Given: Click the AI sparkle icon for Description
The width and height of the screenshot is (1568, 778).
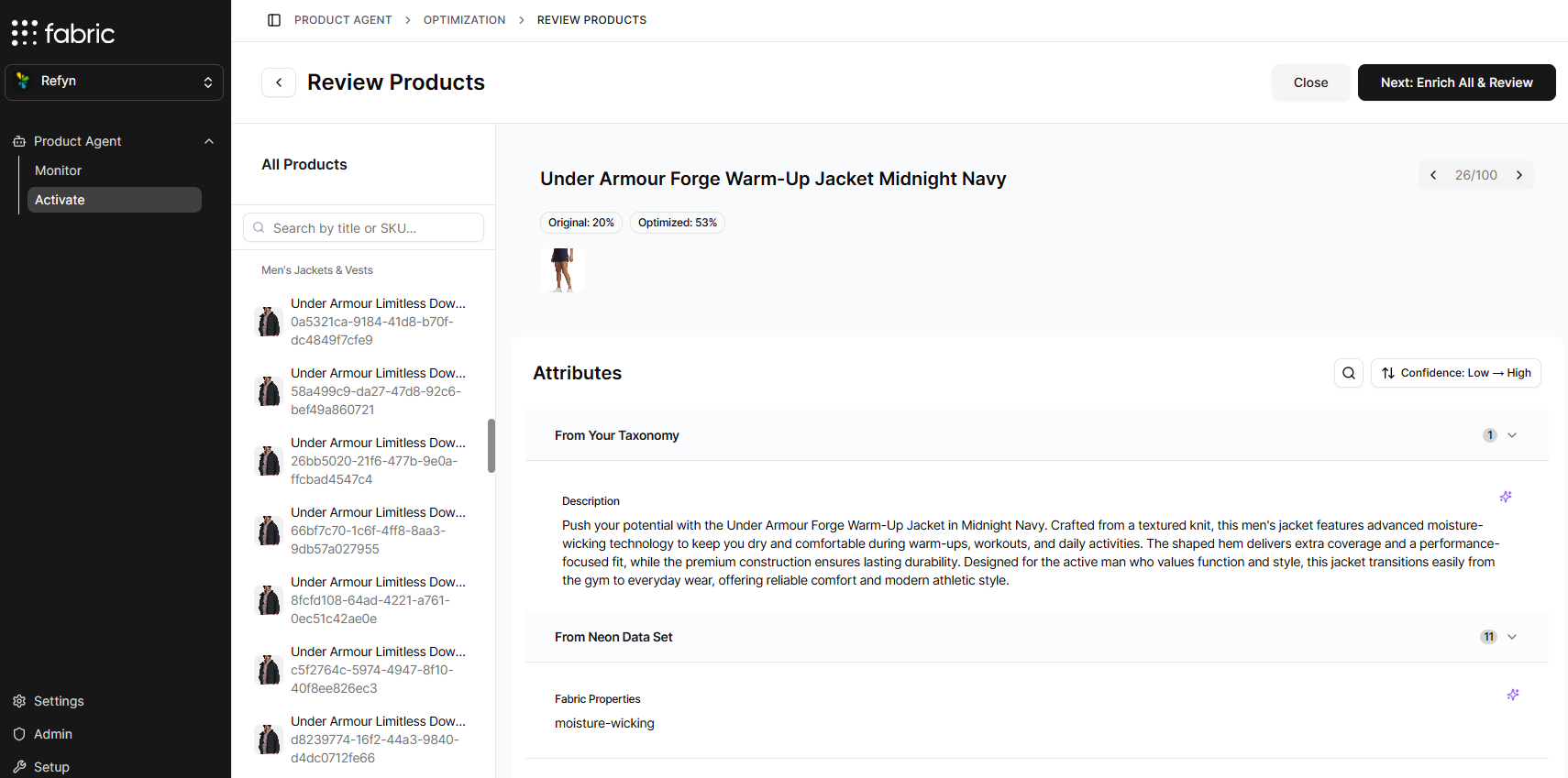Looking at the screenshot, I should [x=1506, y=497].
